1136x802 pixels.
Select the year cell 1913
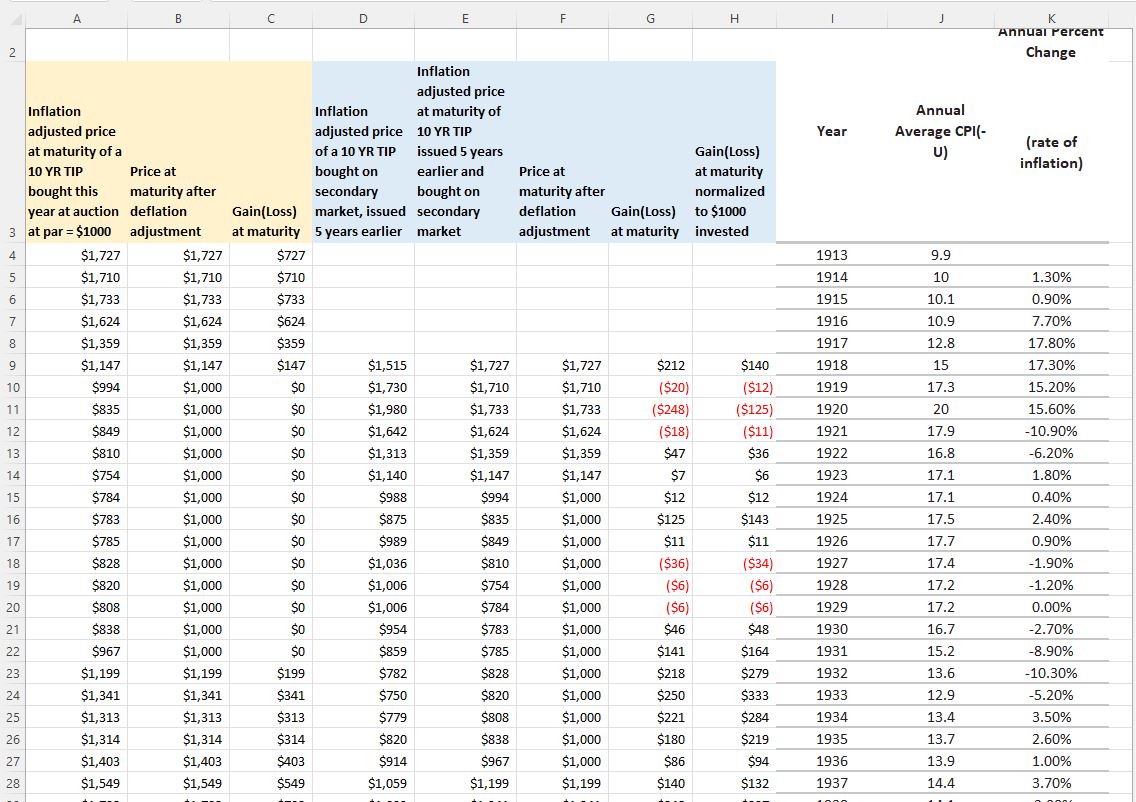coord(832,256)
